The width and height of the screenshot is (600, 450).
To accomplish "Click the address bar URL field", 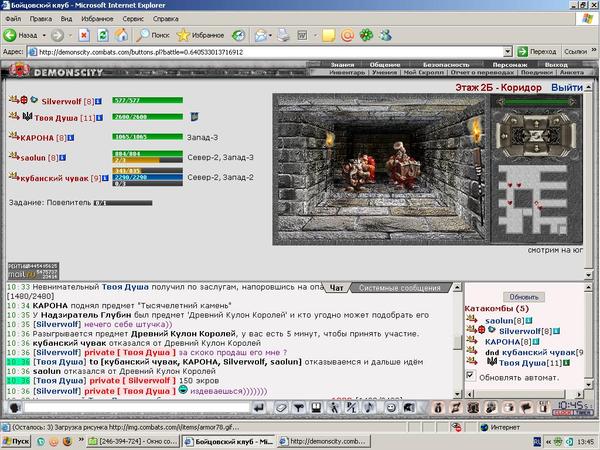I will coord(266,52).
